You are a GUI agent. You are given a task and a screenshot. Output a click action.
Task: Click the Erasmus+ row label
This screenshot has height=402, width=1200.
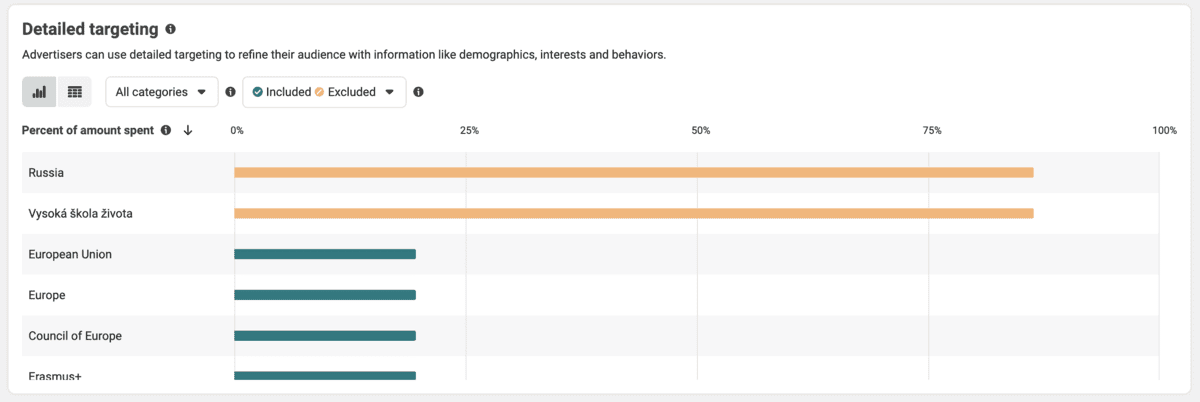(55, 376)
